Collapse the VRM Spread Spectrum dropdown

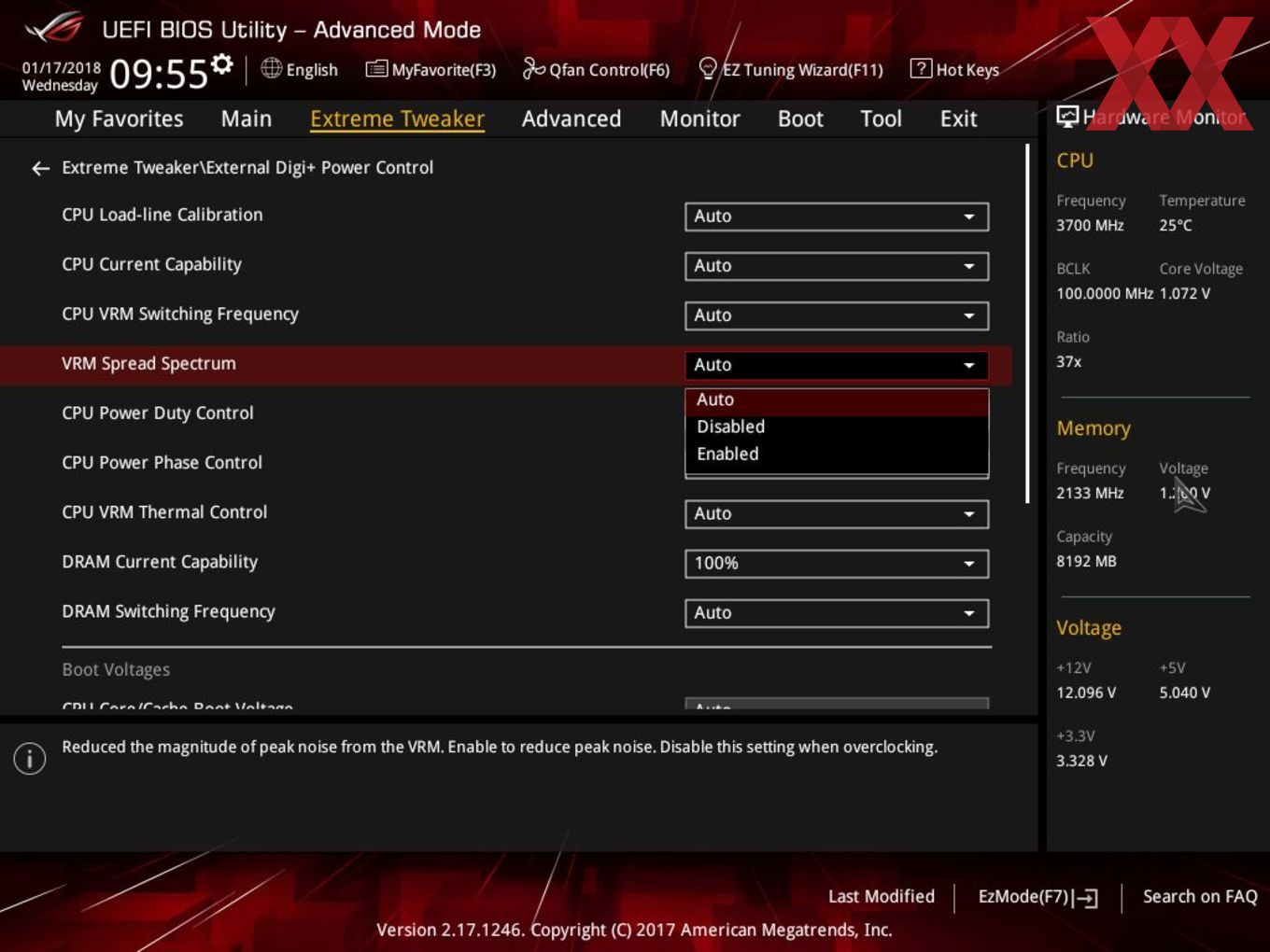(x=837, y=365)
